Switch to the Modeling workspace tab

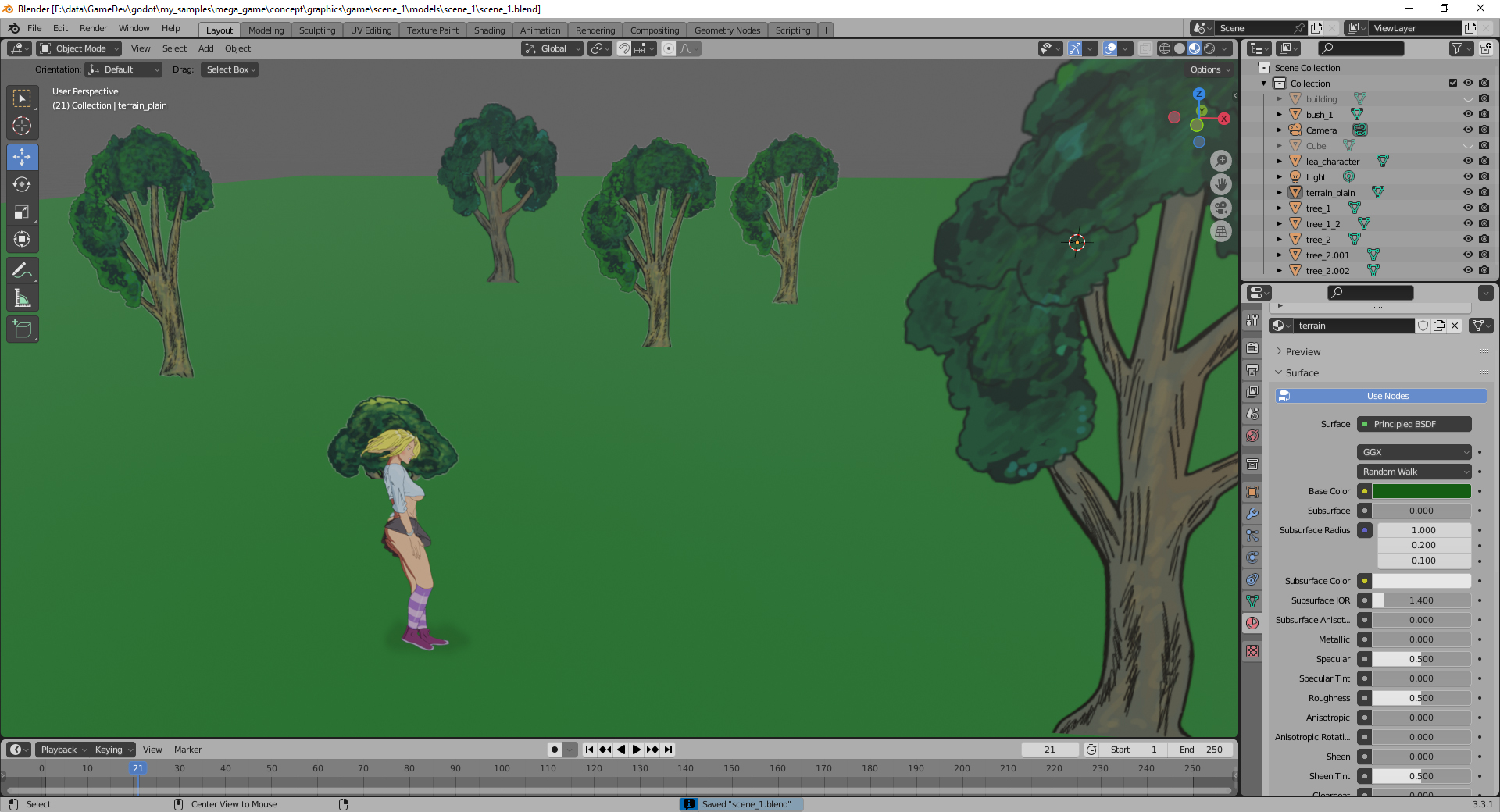coord(266,30)
